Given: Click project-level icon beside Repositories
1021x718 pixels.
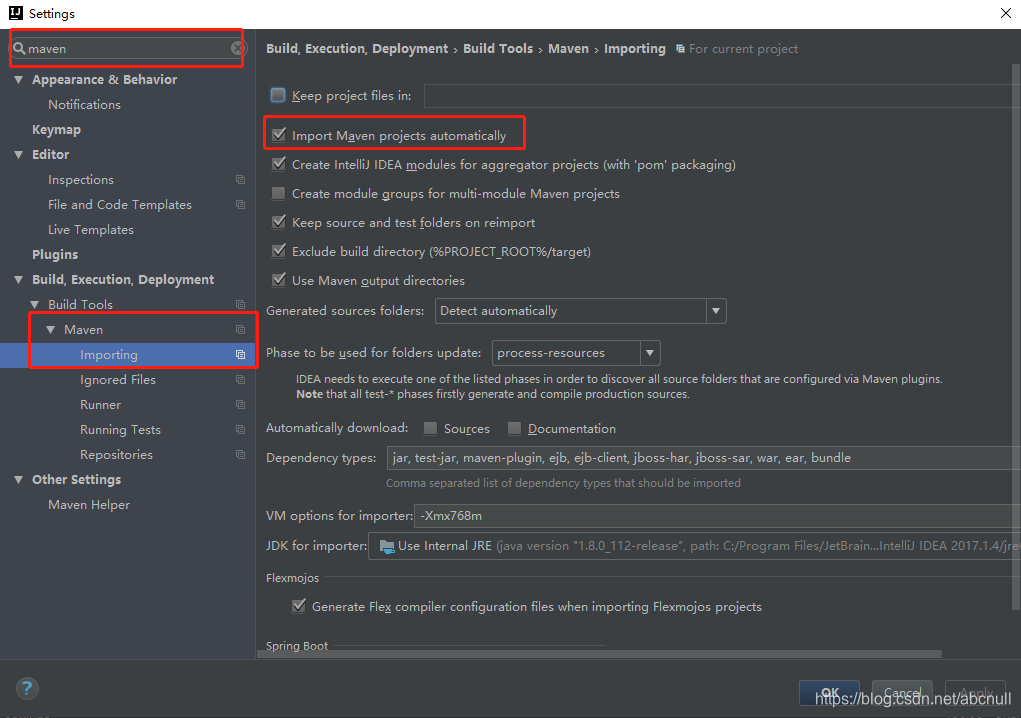Looking at the screenshot, I should point(240,454).
